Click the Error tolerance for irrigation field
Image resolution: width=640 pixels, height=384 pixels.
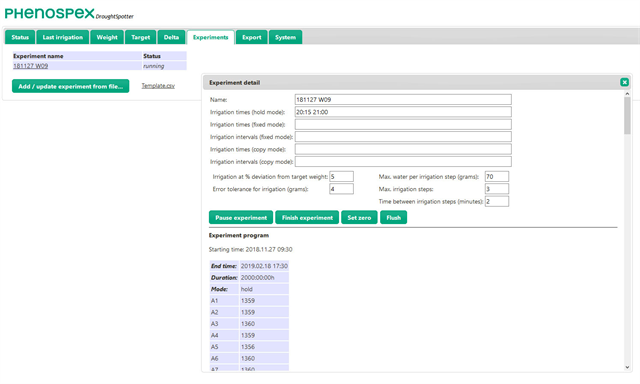click(341, 189)
